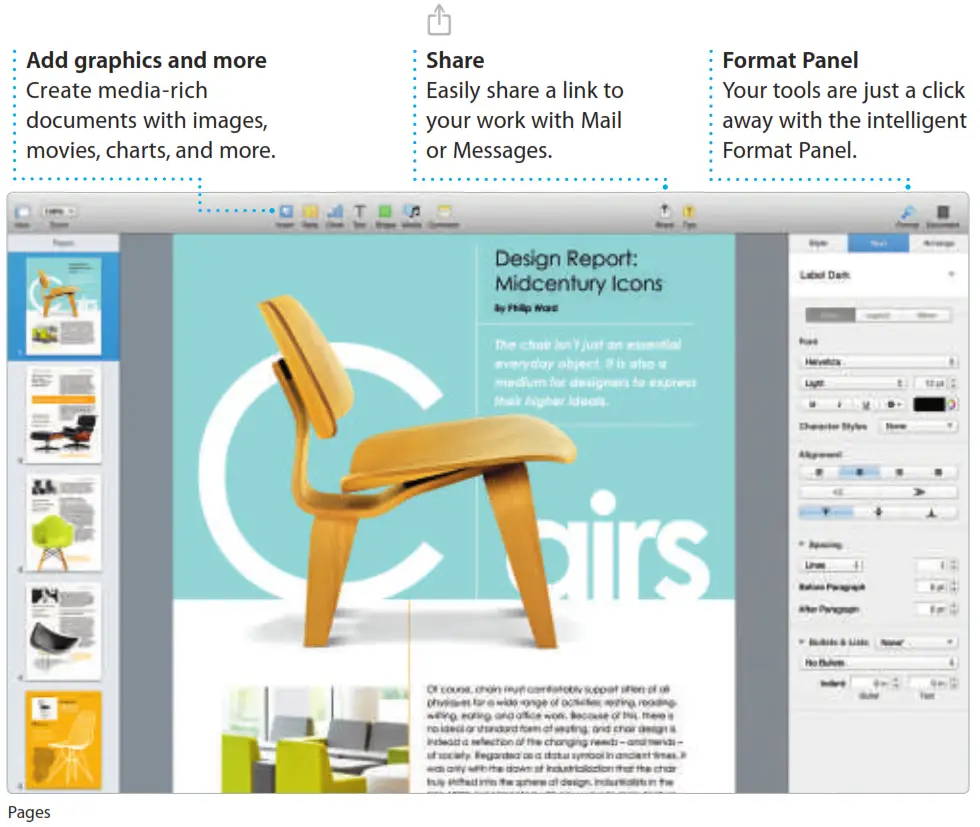Toggle italic formatting
Image resolution: width=980 pixels, height=827 pixels.
(x=839, y=404)
